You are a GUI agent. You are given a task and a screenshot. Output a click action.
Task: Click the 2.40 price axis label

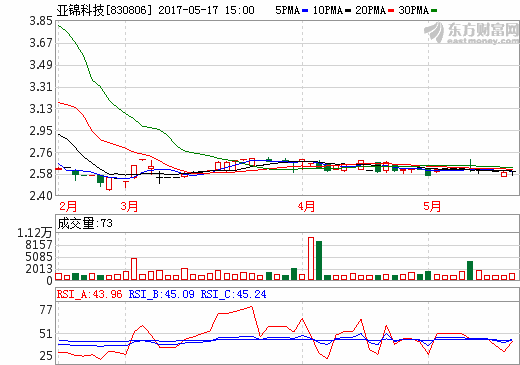[41, 196]
